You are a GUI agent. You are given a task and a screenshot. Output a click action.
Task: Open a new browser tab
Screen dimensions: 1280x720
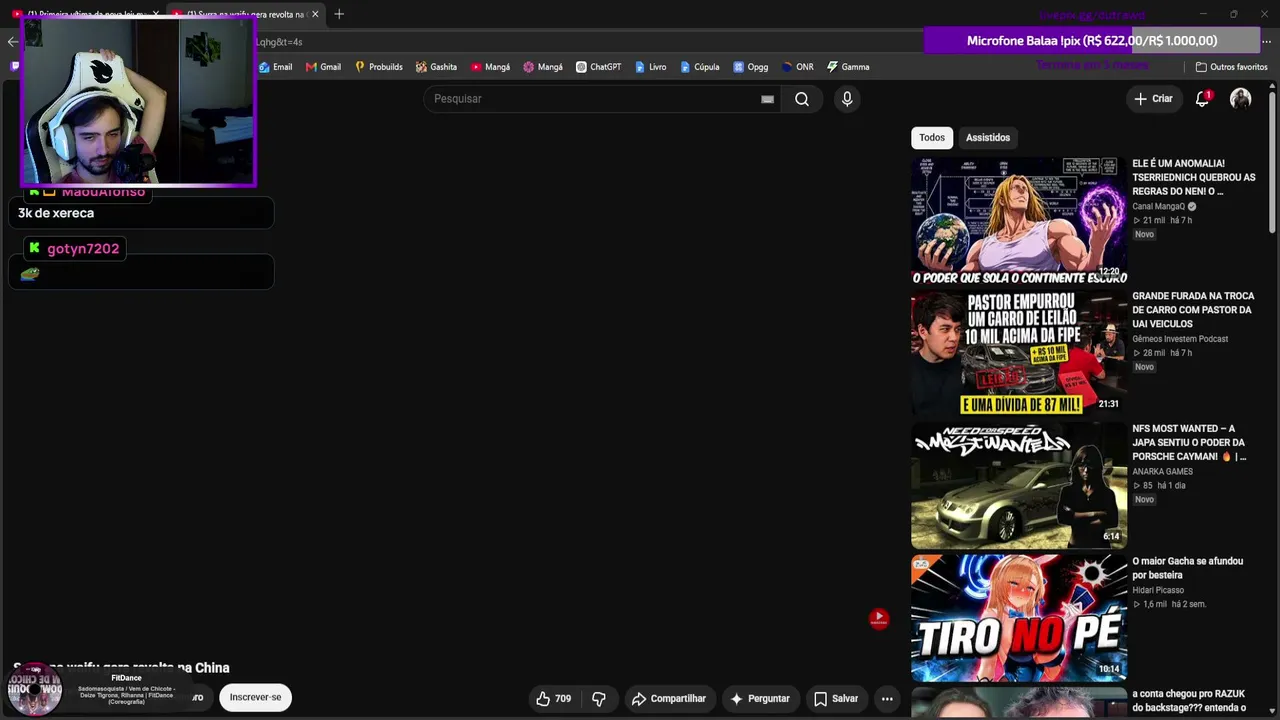(339, 14)
